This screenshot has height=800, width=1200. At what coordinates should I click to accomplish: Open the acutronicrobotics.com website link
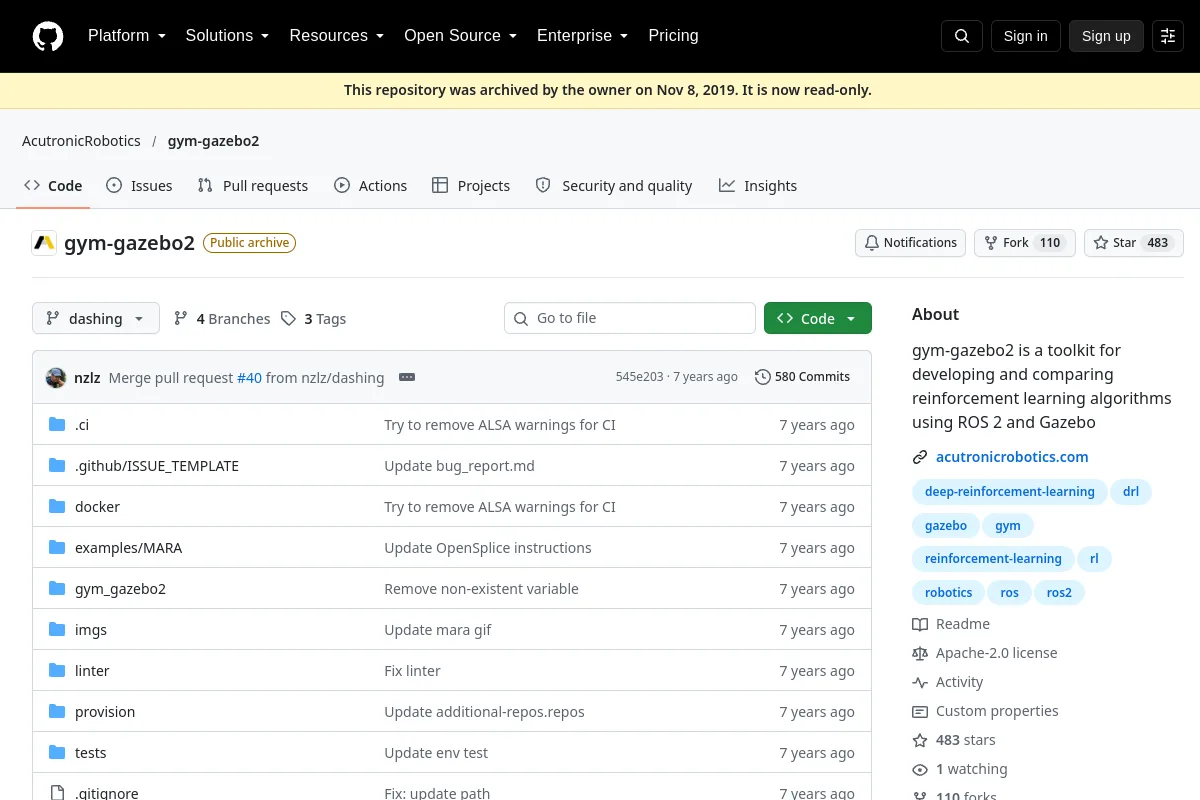point(1012,457)
